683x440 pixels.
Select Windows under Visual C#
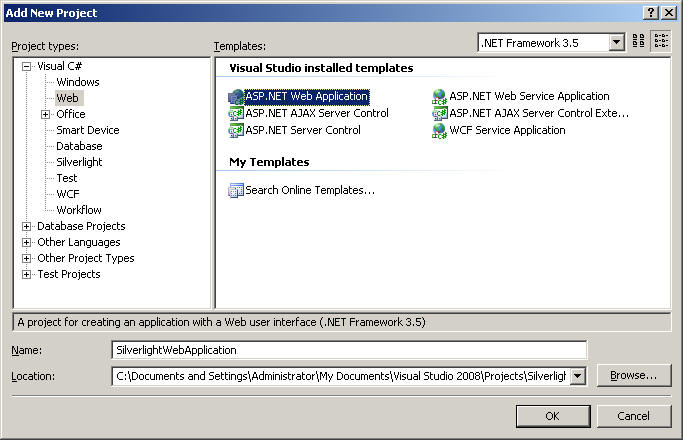78,82
